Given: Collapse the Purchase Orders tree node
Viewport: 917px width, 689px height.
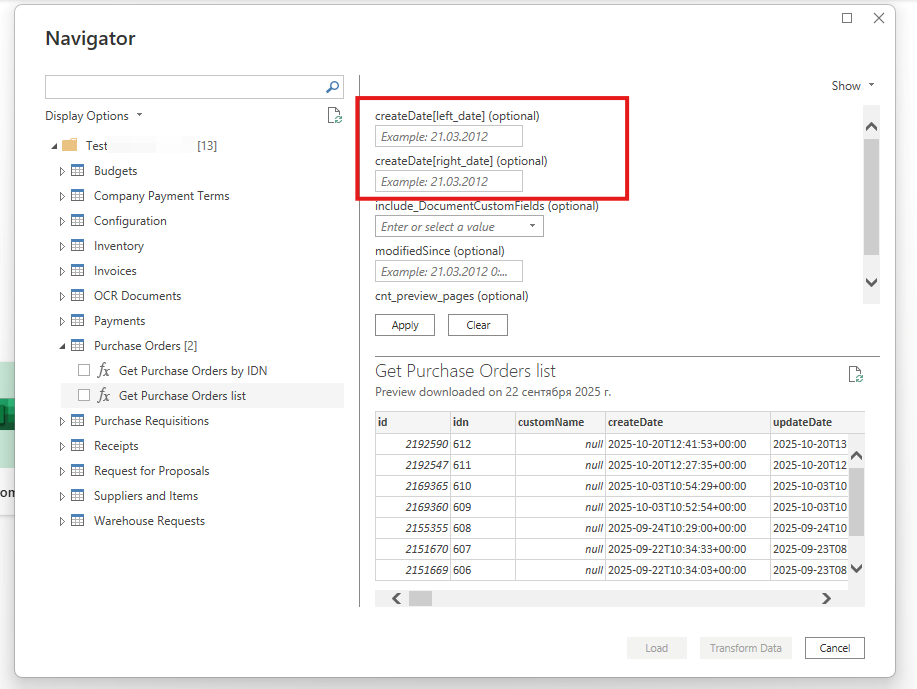Looking at the screenshot, I should [x=62, y=346].
